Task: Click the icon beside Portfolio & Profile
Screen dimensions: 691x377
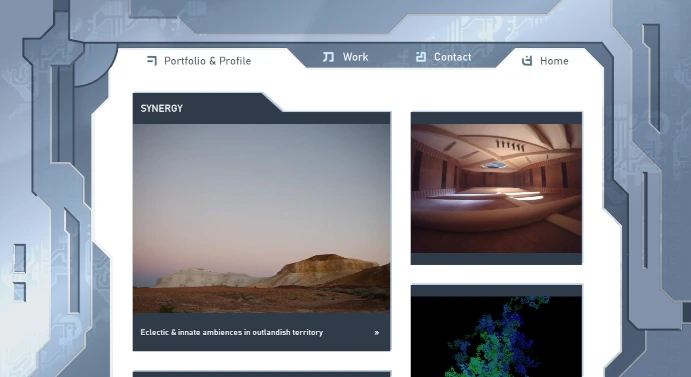Action: 152,60
